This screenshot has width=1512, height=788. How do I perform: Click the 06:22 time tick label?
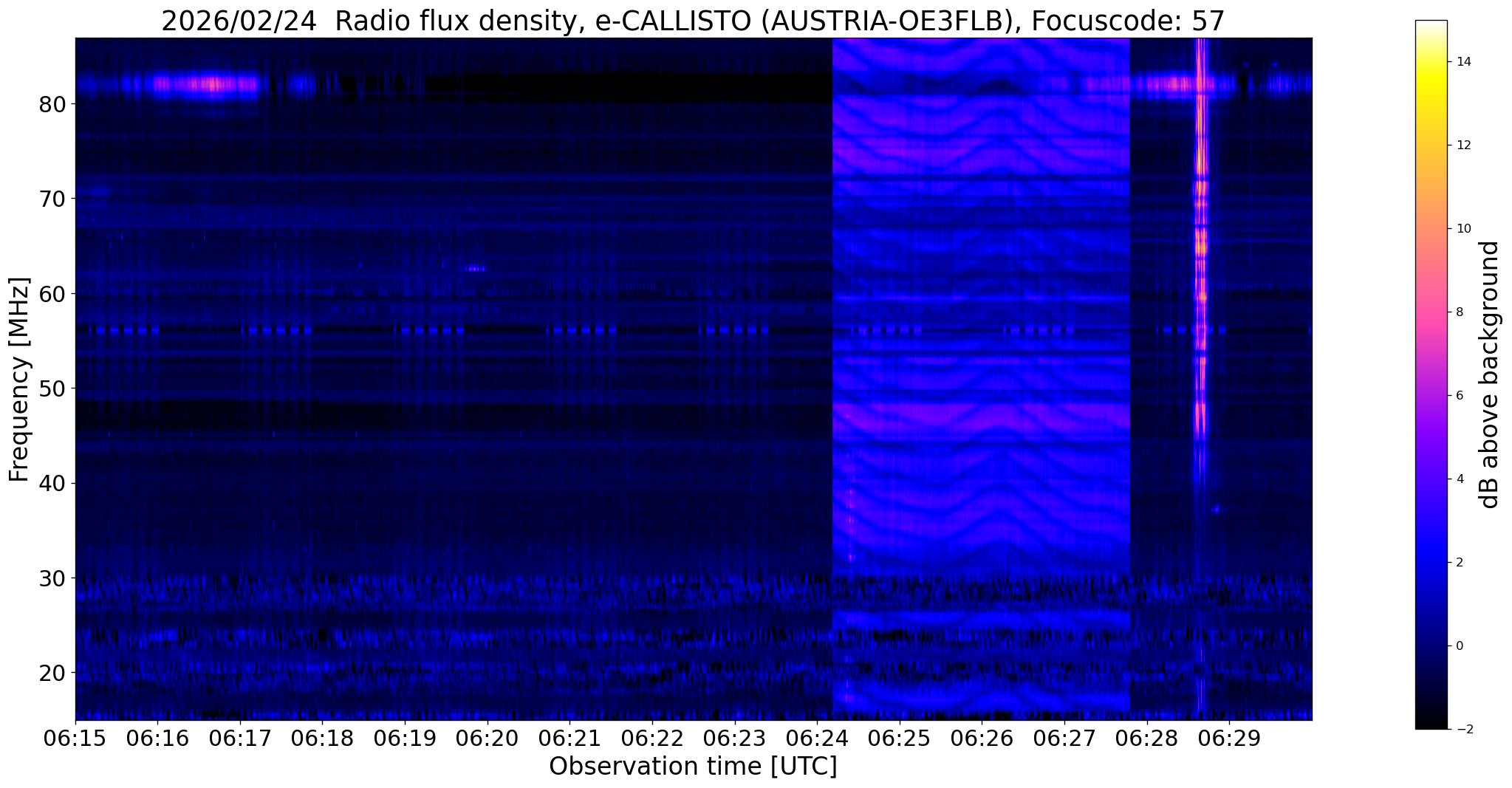(652, 739)
